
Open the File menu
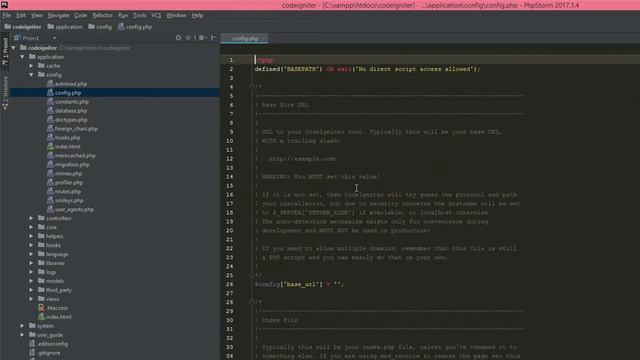pos(7,15)
